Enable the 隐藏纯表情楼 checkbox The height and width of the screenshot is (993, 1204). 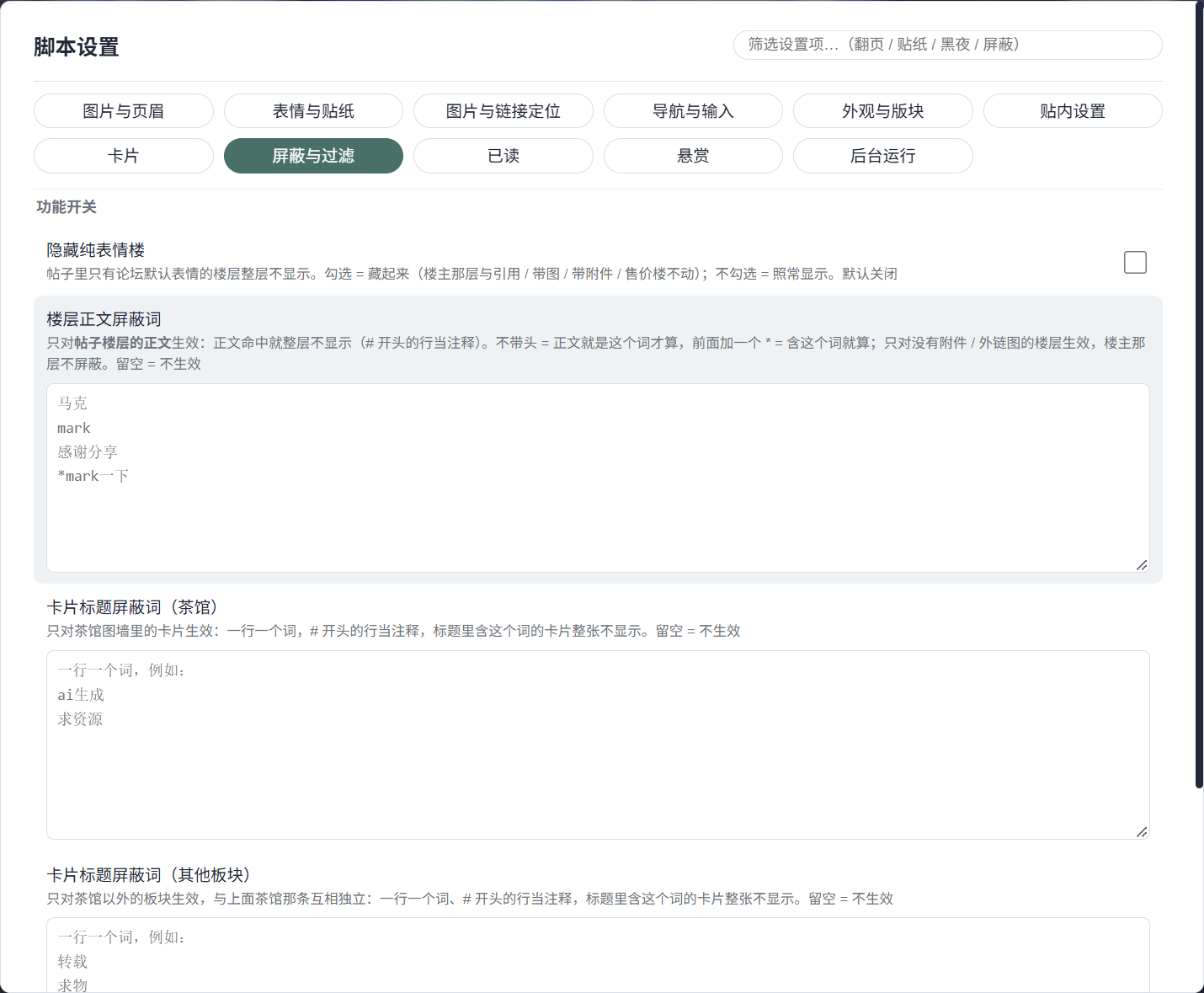(x=1135, y=262)
